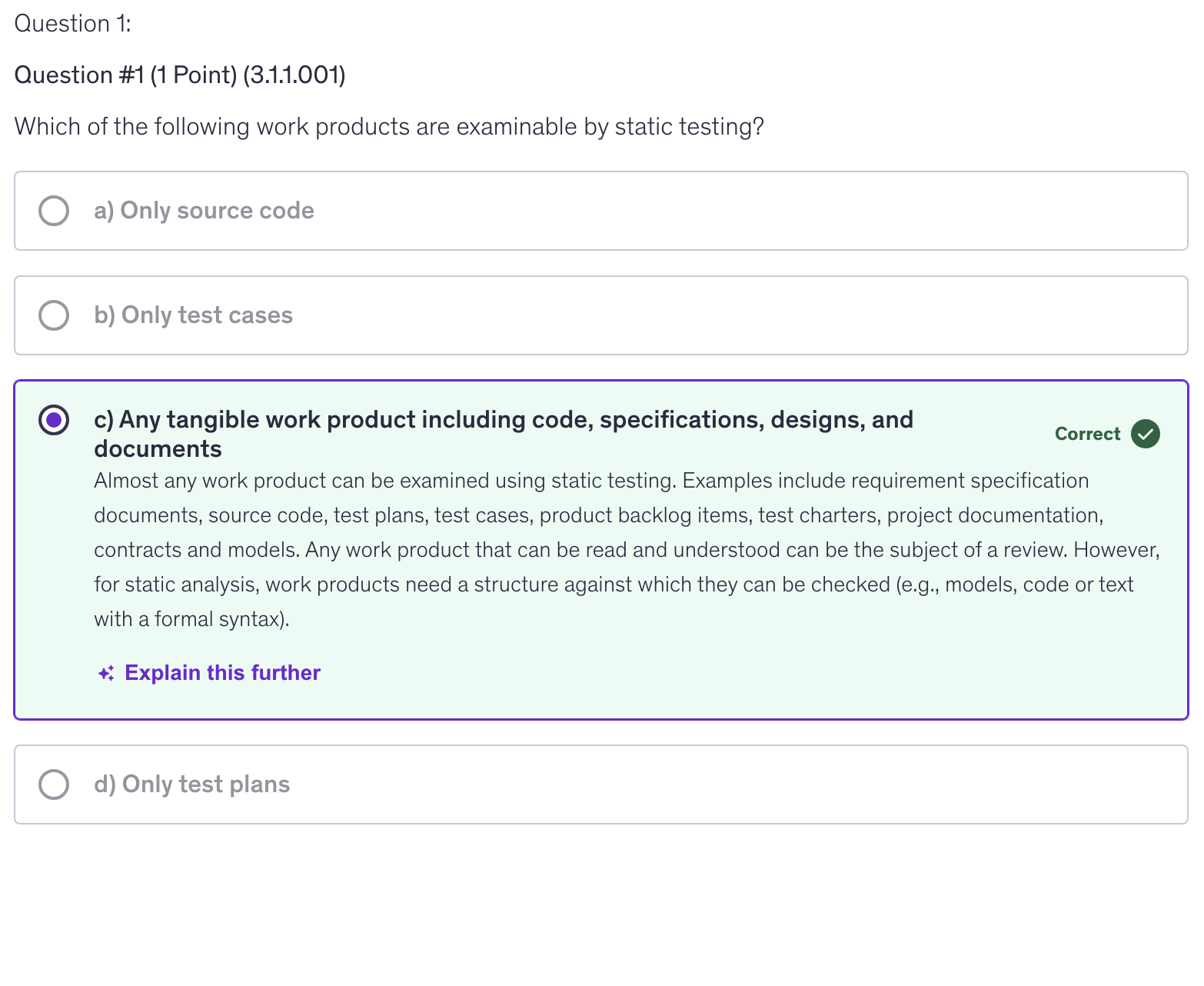Click the "Only source code" answer text
This screenshot has width=1204, height=986.
[x=204, y=211]
